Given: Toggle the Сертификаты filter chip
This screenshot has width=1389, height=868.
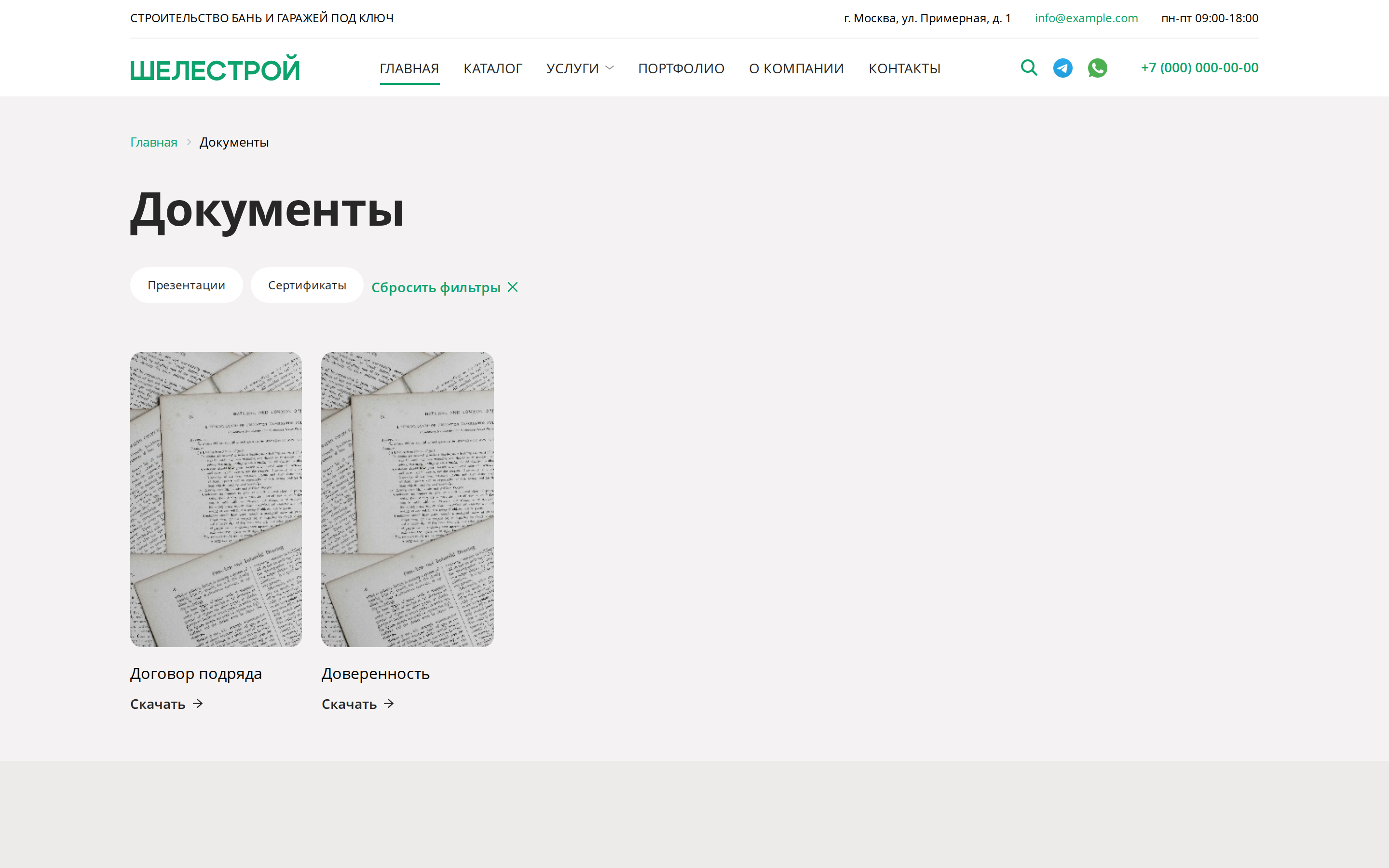Looking at the screenshot, I should (x=307, y=285).
